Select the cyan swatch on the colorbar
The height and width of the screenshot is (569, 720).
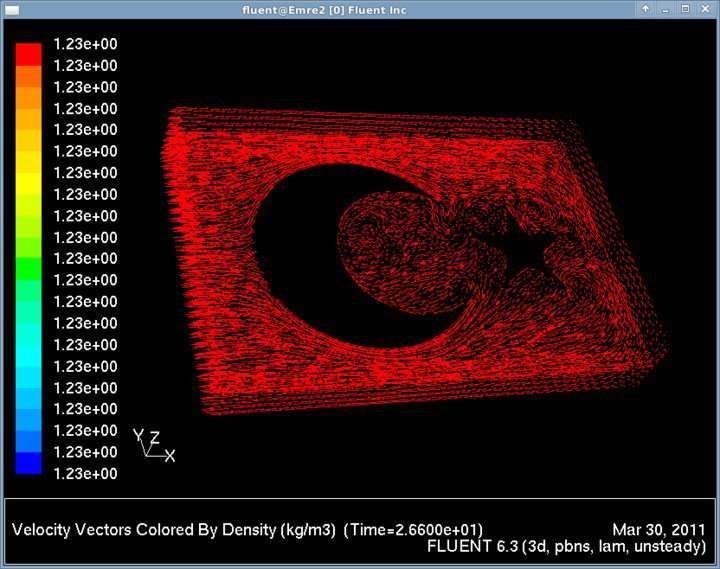click(28, 355)
